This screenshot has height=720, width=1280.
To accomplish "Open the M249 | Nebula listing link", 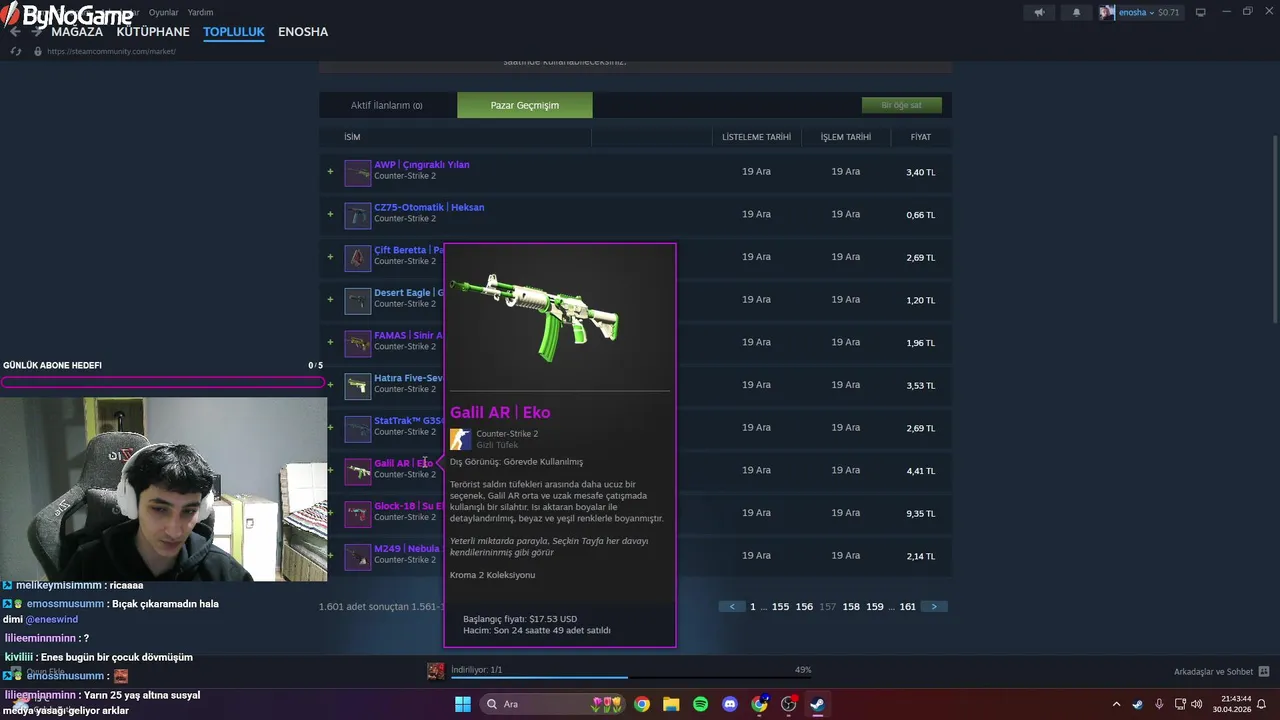I will point(407,549).
